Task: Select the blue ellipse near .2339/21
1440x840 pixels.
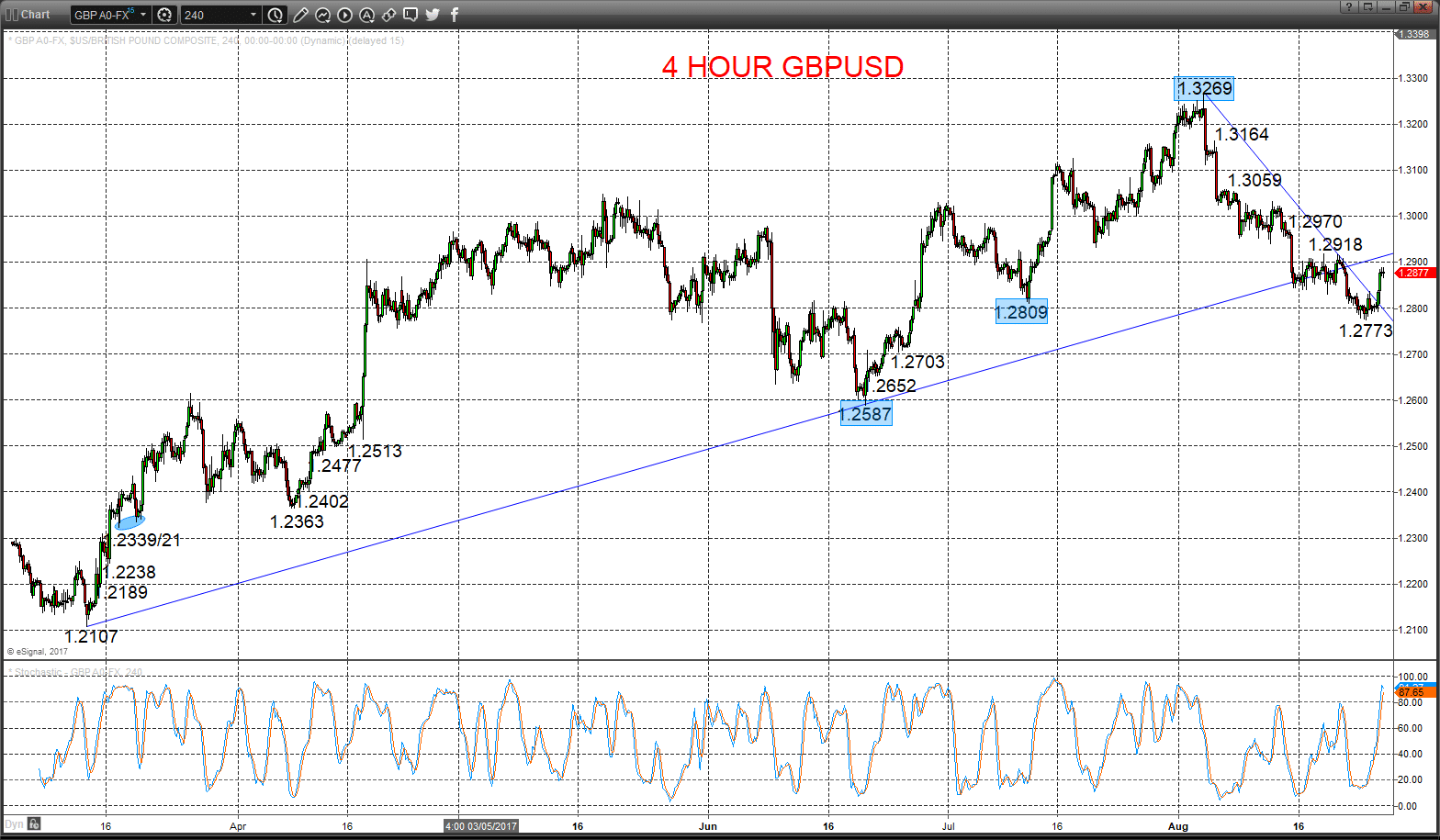Action: pyautogui.click(x=129, y=522)
